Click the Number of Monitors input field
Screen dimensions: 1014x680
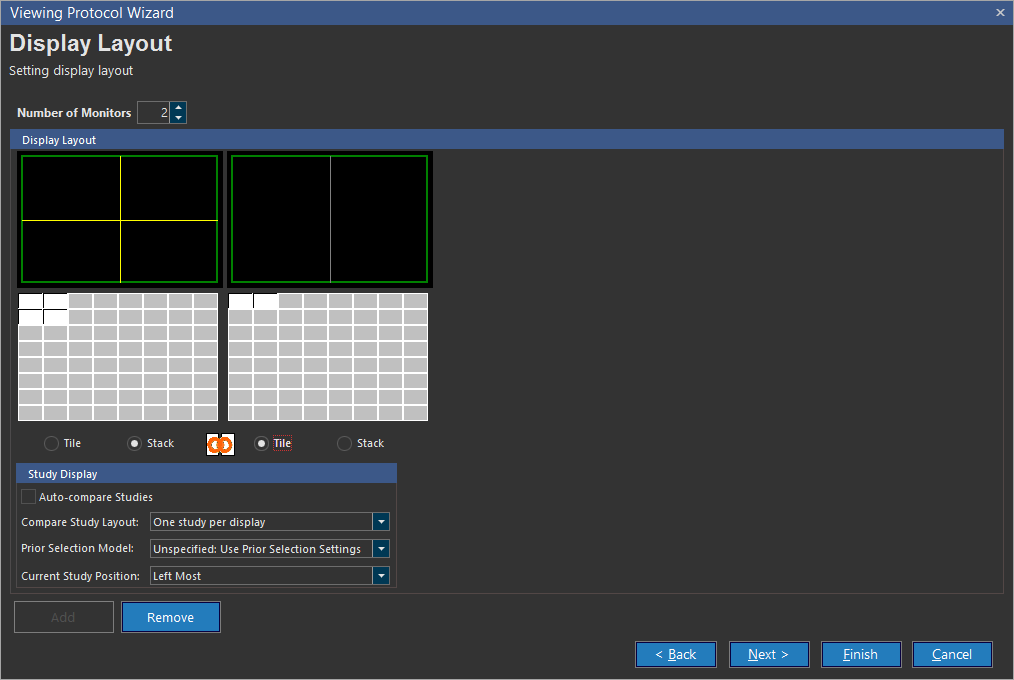(x=153, y=113)
